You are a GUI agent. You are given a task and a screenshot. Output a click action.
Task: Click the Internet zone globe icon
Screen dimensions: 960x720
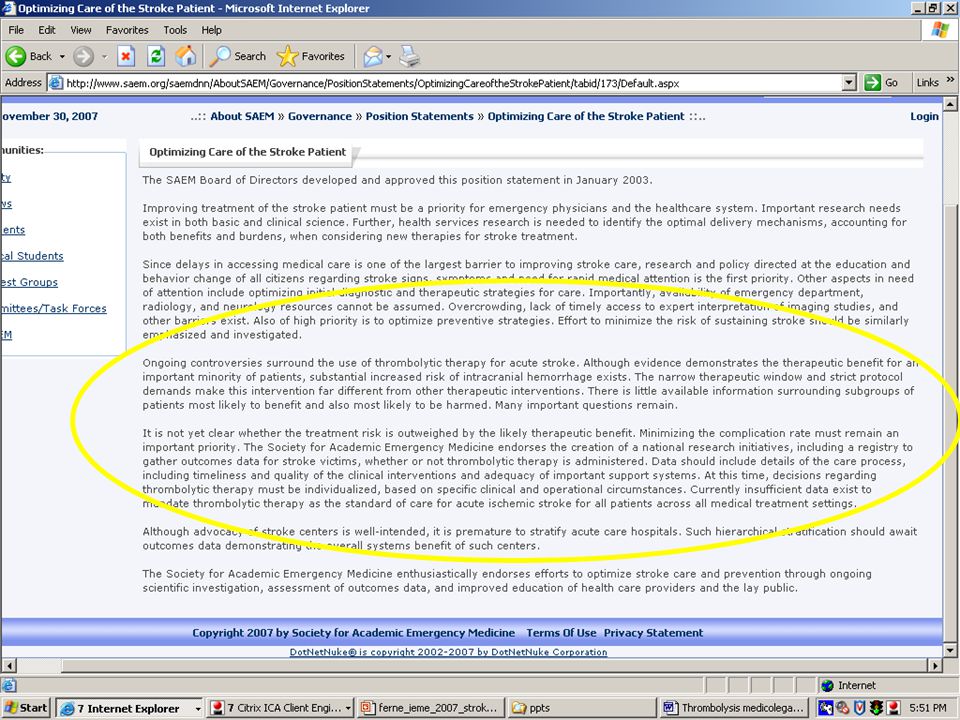coord(828,685)
